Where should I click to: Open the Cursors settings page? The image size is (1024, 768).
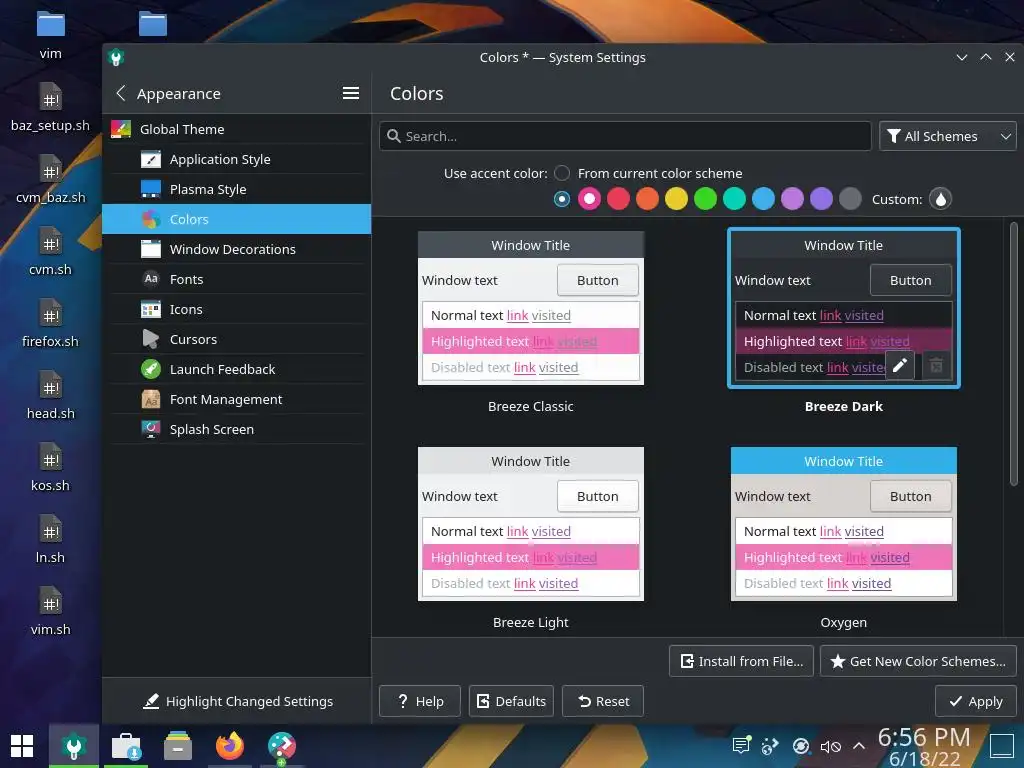point(236,339)
